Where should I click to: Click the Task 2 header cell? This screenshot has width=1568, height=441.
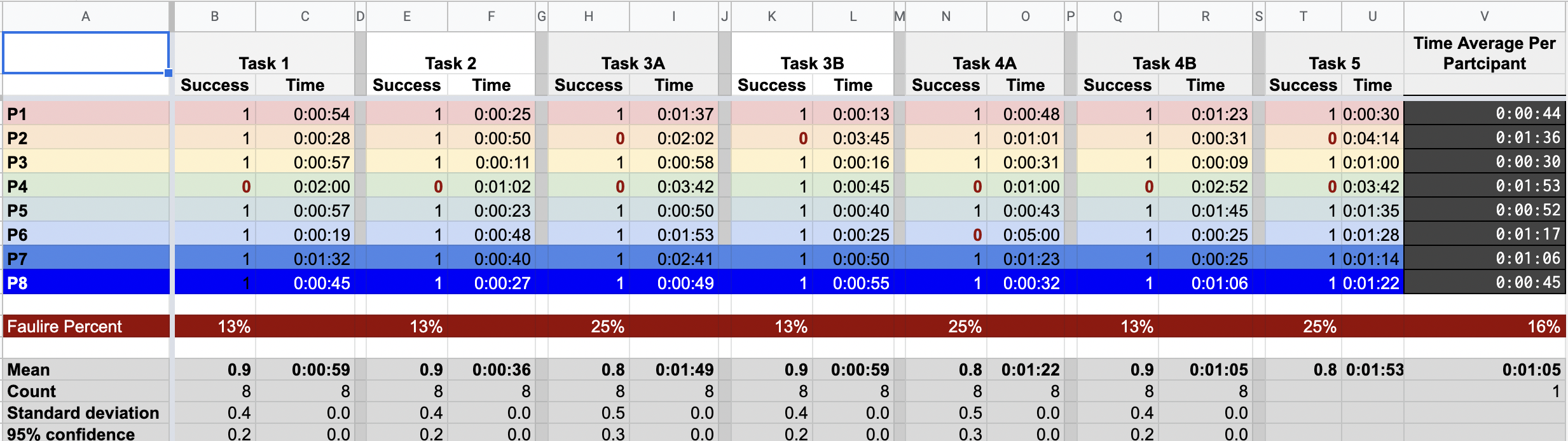click(x=451, y=53)
